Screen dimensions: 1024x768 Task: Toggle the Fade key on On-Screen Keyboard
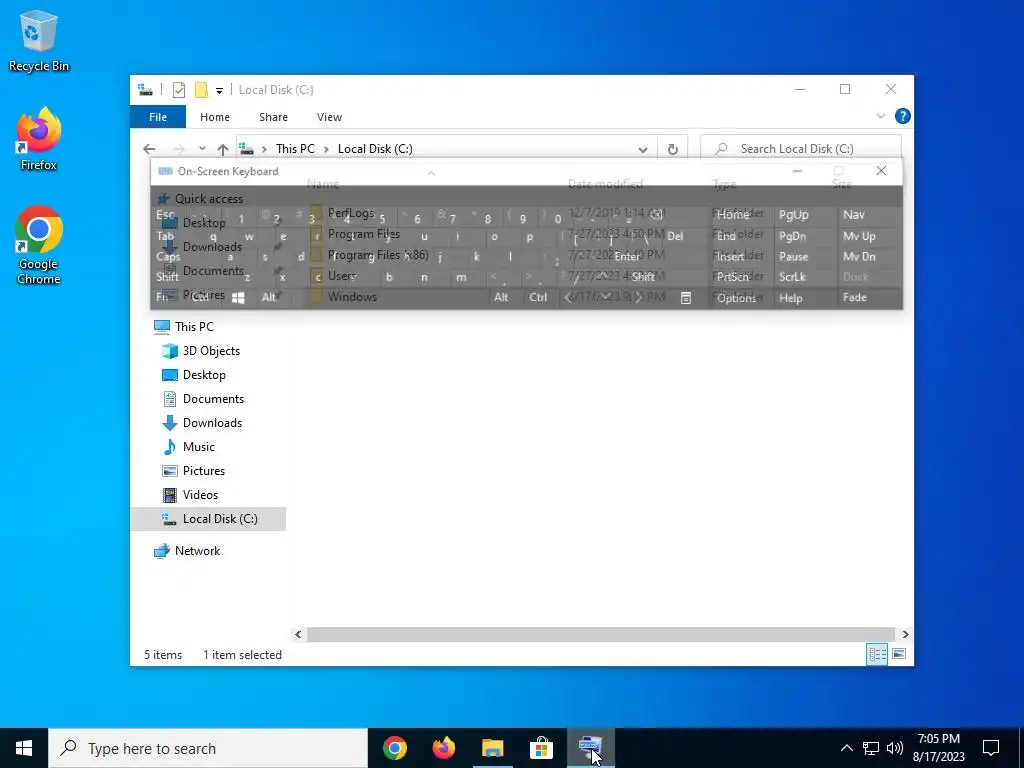855,297
